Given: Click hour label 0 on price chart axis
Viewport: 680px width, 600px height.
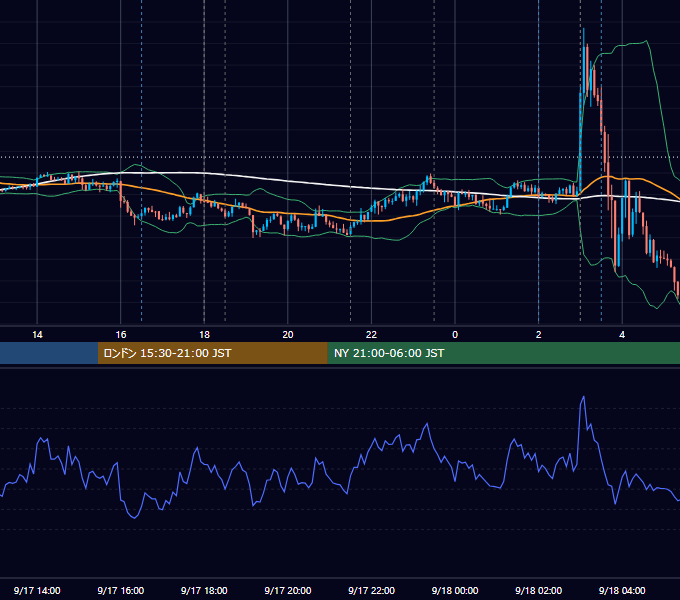Looking at the screenshot, I should 455,335.
